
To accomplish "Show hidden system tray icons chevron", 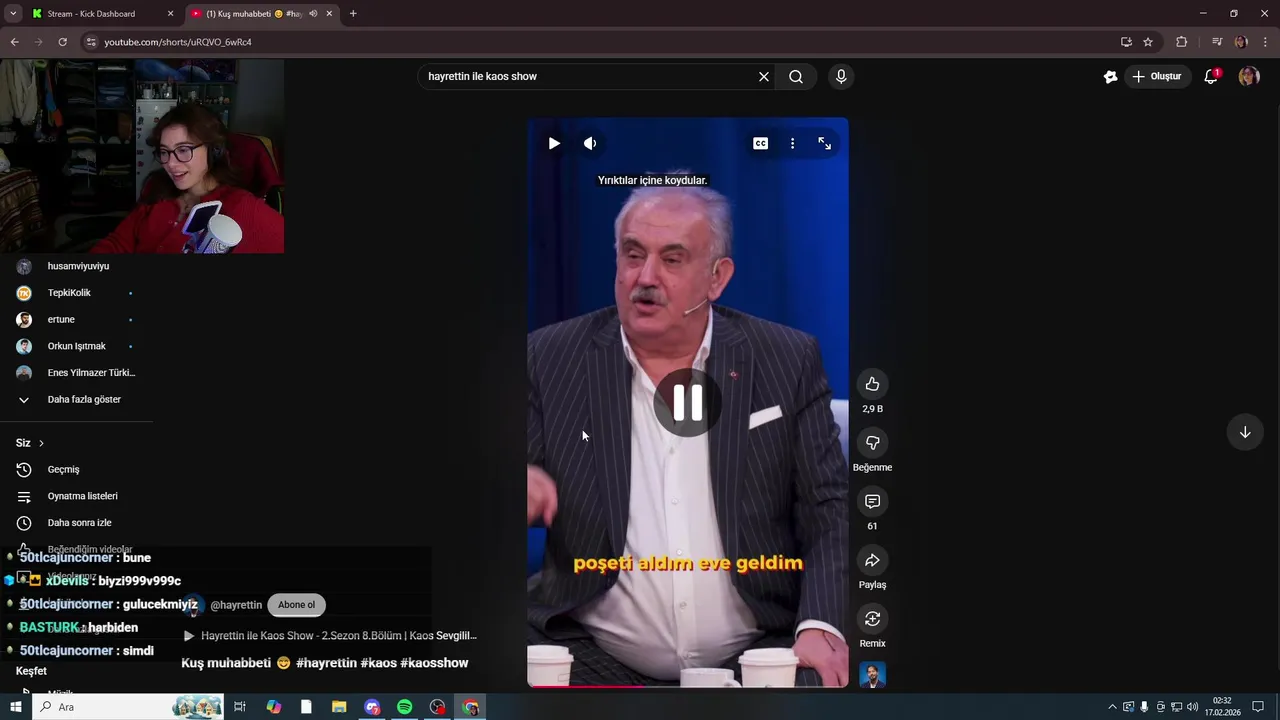I will click(1112, 707).
